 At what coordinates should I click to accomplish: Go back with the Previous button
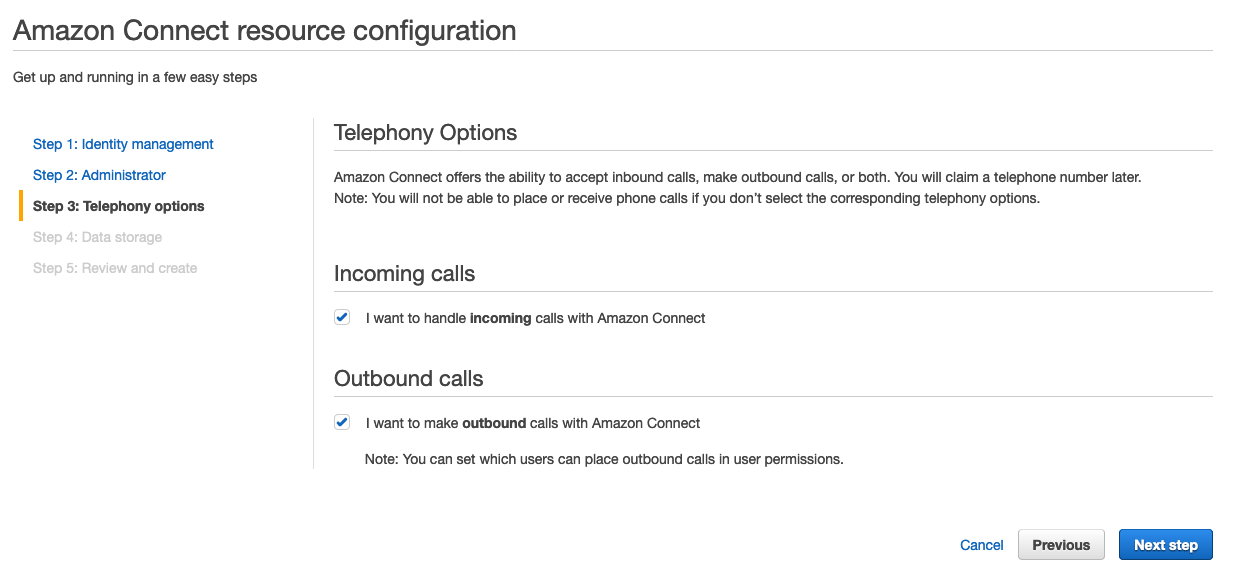[1061, 545]
